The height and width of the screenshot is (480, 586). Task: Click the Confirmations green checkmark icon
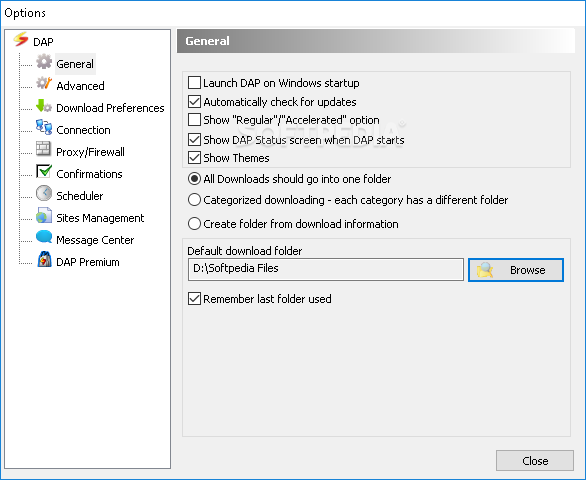pyautogui.click(x=44, y=171)
